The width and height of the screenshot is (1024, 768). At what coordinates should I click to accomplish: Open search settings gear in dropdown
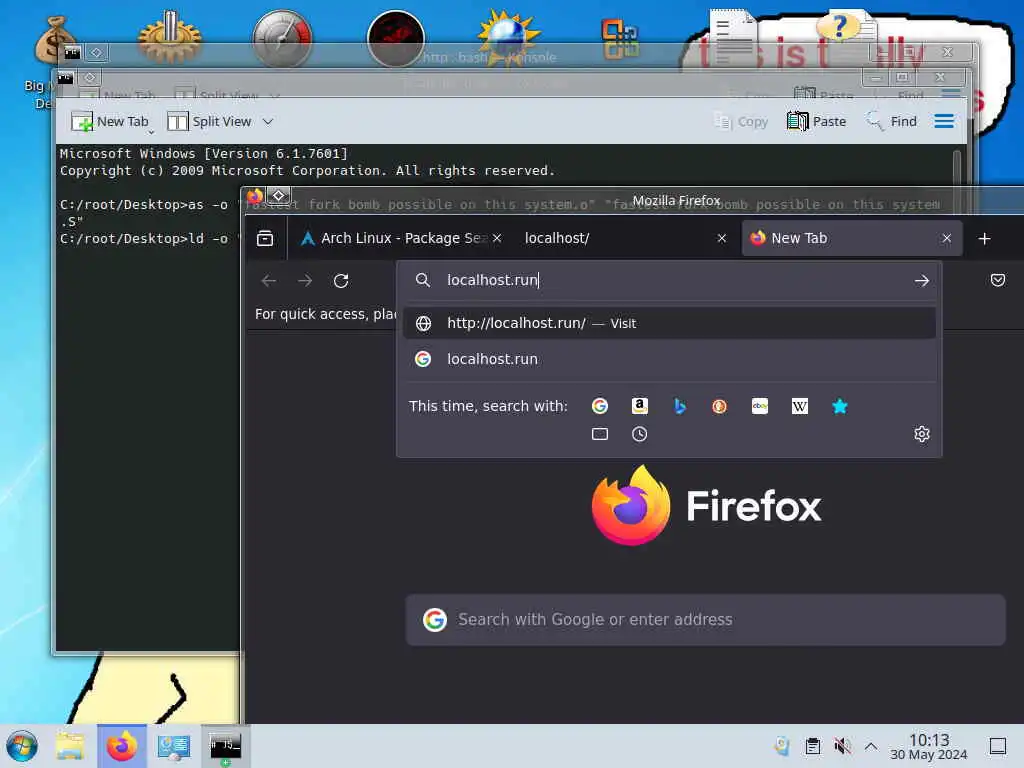coord(921,434)
